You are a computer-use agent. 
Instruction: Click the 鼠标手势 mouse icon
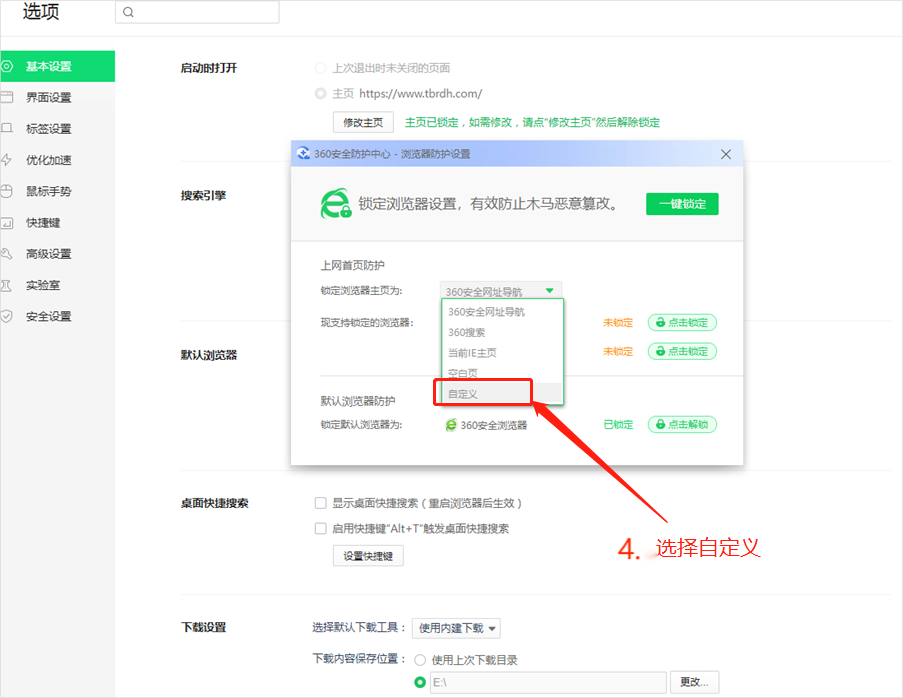pyautogui.click(x=7, y=191)
